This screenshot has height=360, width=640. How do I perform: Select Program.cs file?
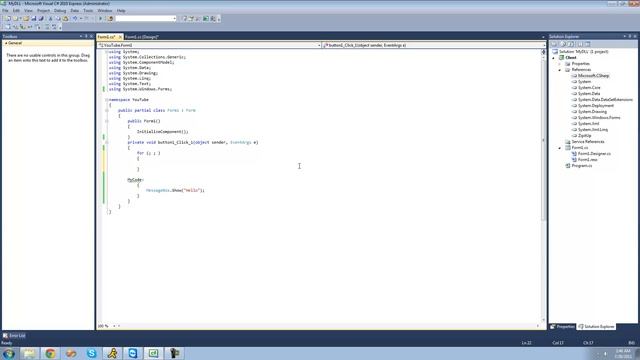pos(582,166)
